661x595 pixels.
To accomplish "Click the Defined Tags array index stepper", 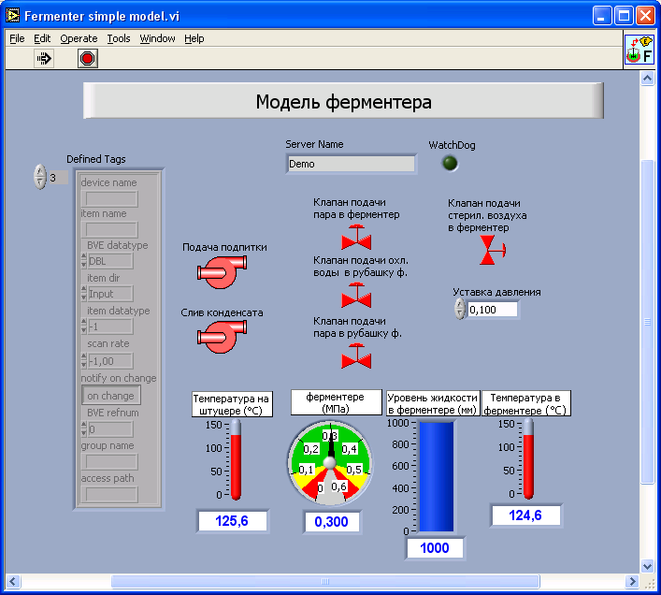I will pos(40,176).
